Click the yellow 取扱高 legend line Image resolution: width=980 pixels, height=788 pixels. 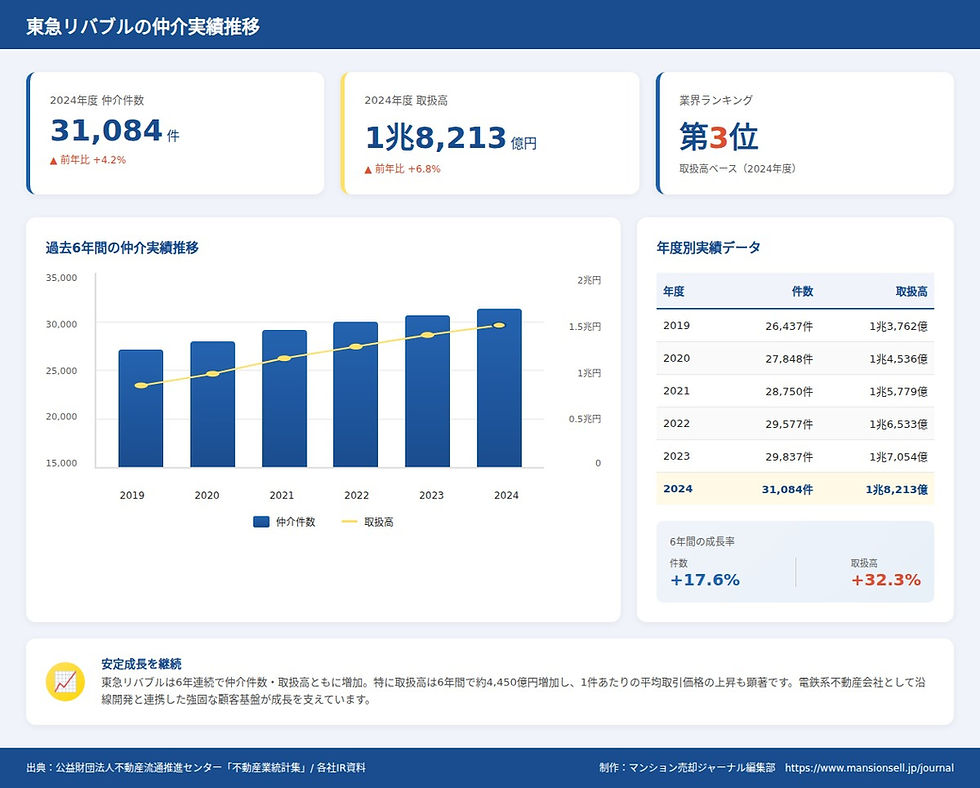tap(349, 522)
